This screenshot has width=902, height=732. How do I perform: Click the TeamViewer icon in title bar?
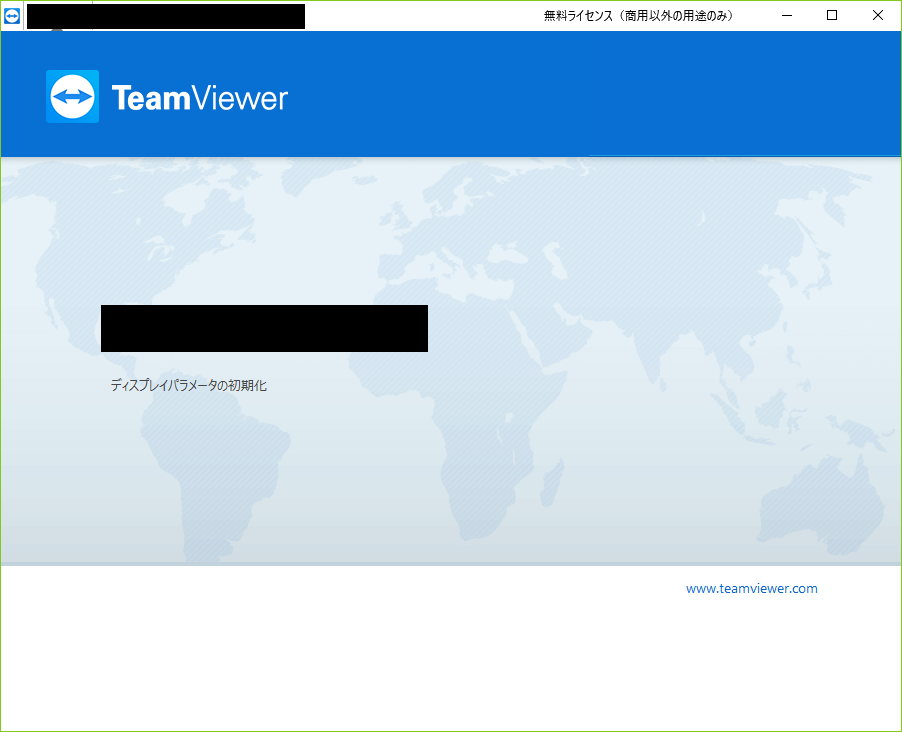coord(12,16)
